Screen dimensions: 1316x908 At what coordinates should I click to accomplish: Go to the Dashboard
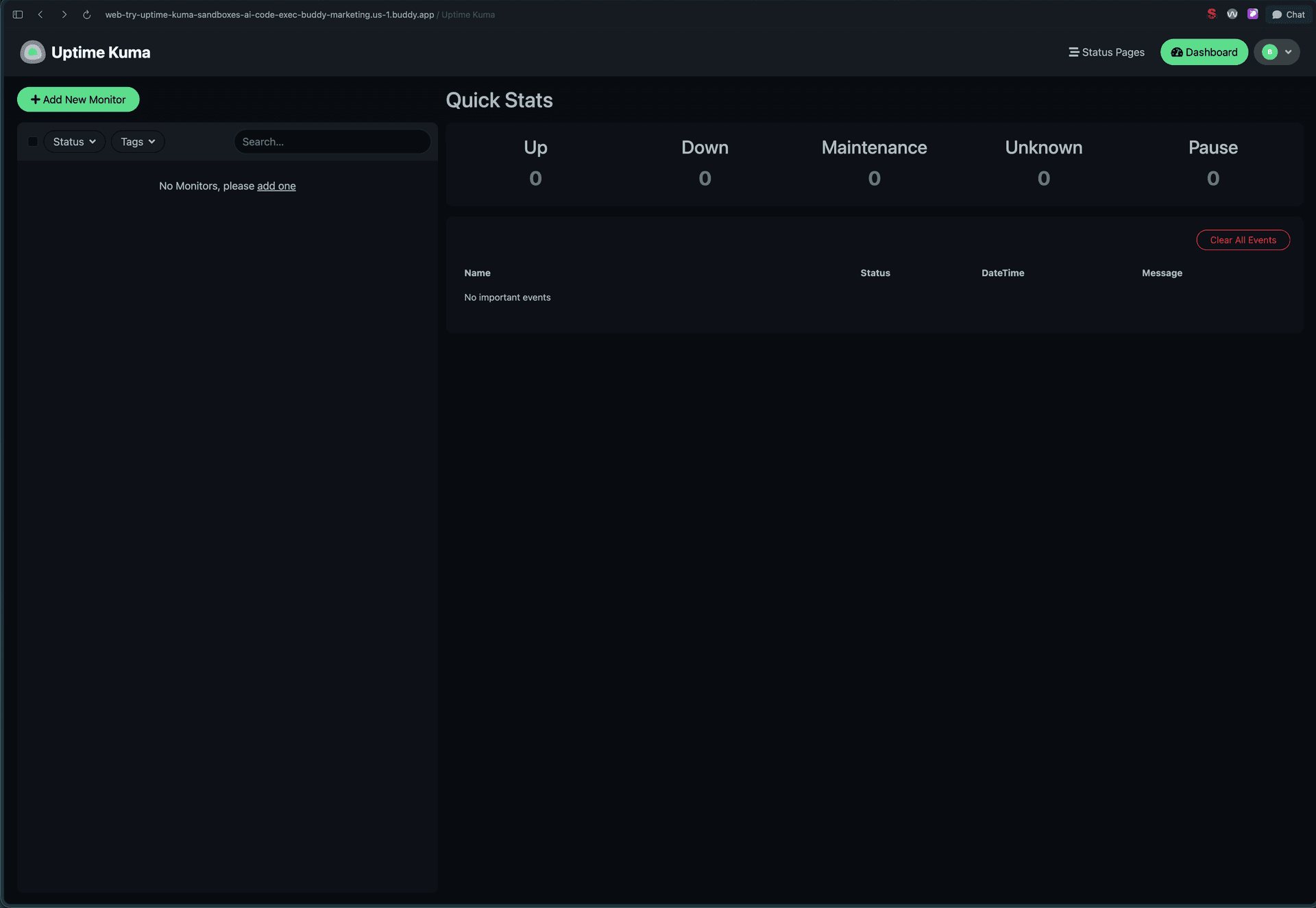pyautogui.click(x=1204, y=52)
